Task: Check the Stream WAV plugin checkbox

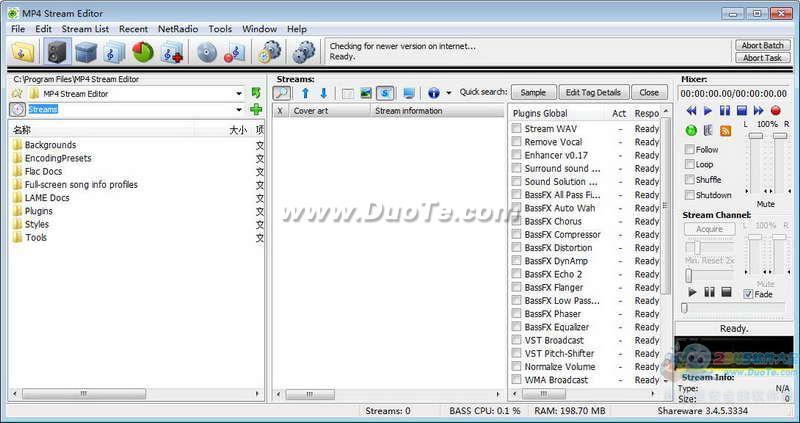Action: [x=516, y=128]
